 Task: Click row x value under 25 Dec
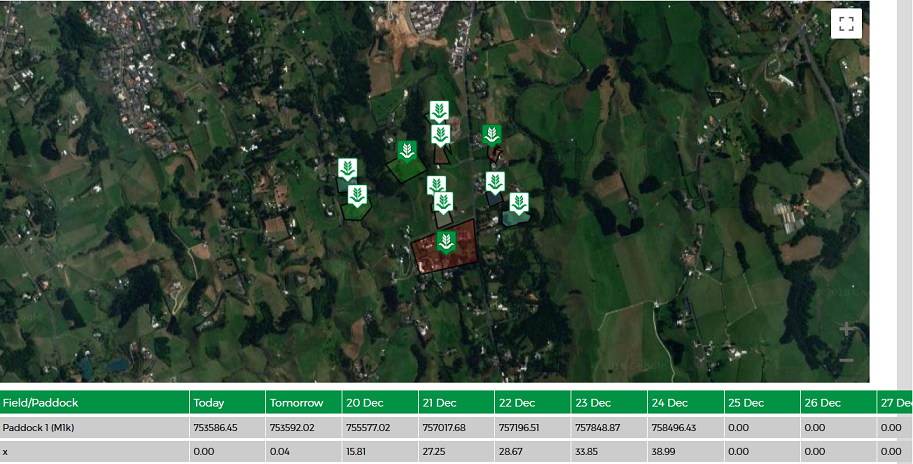coord(738,452)
